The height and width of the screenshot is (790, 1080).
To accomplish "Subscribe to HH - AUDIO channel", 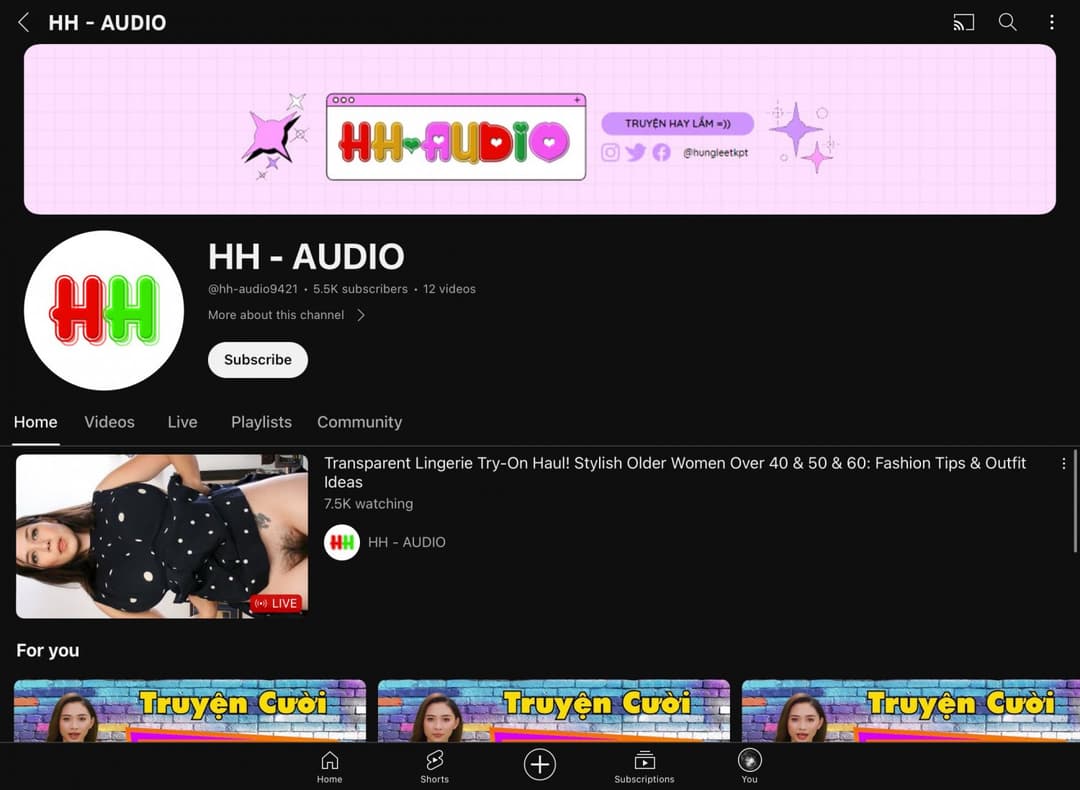I will (257, 359).
